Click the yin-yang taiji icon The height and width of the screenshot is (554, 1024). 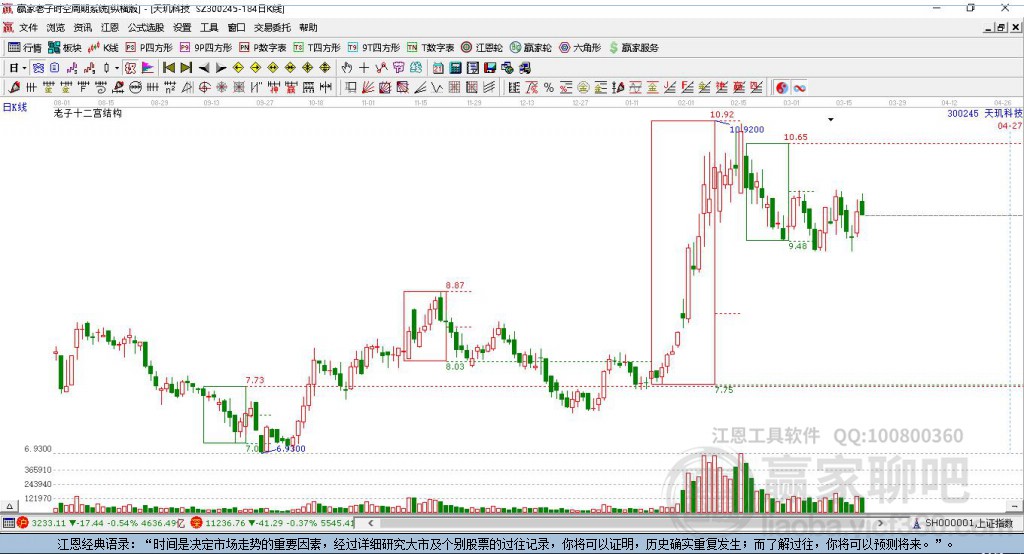click(x=782, y=88)
